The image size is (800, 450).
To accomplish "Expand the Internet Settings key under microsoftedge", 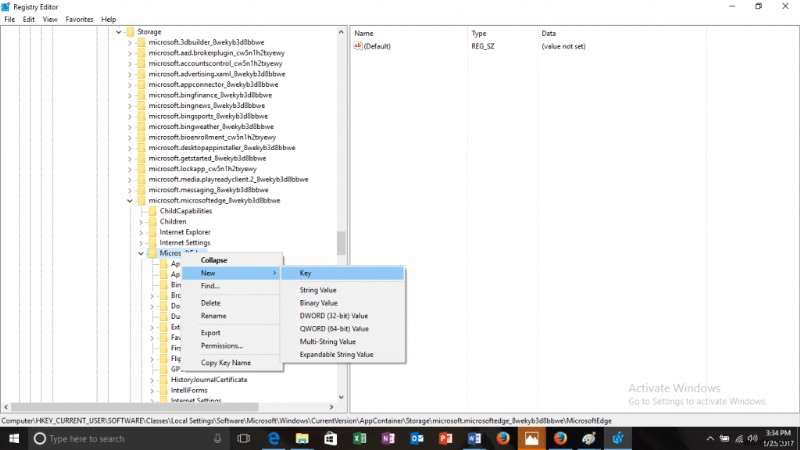I will 141,243.
